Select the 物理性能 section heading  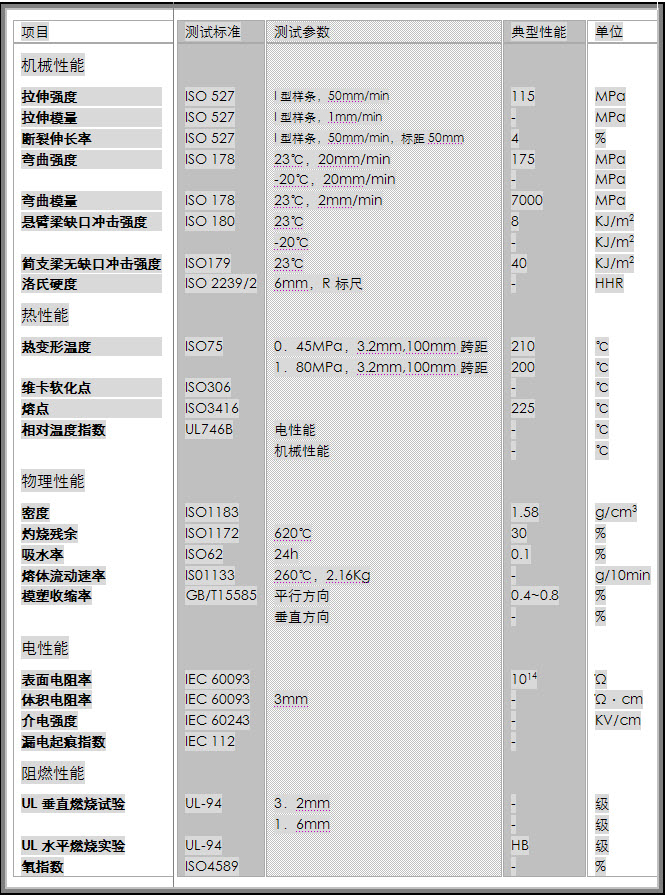point(53,482)
